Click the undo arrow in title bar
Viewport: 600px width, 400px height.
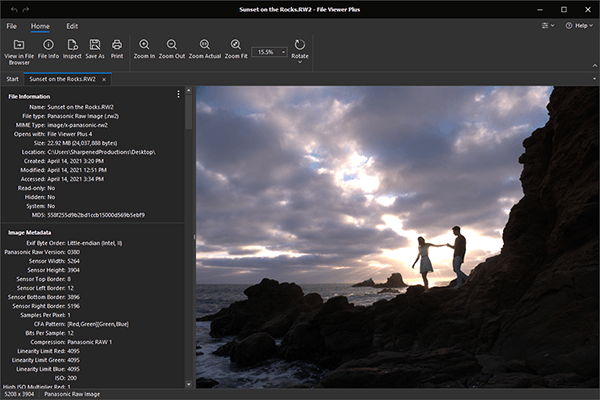click(14, 10)
